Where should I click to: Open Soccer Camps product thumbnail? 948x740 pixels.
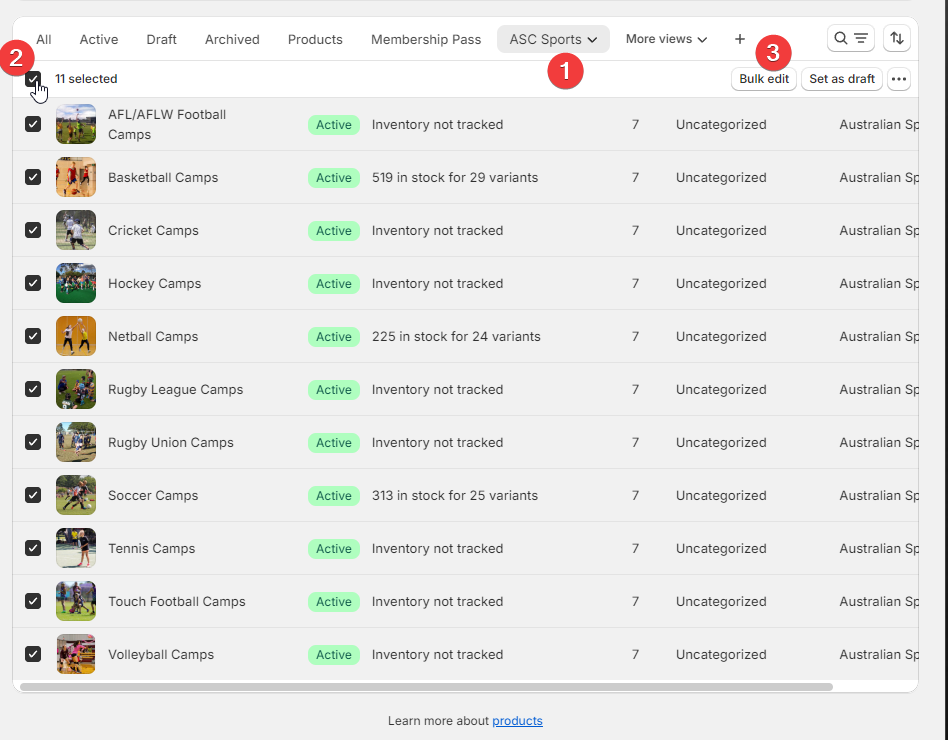[76, 495]
